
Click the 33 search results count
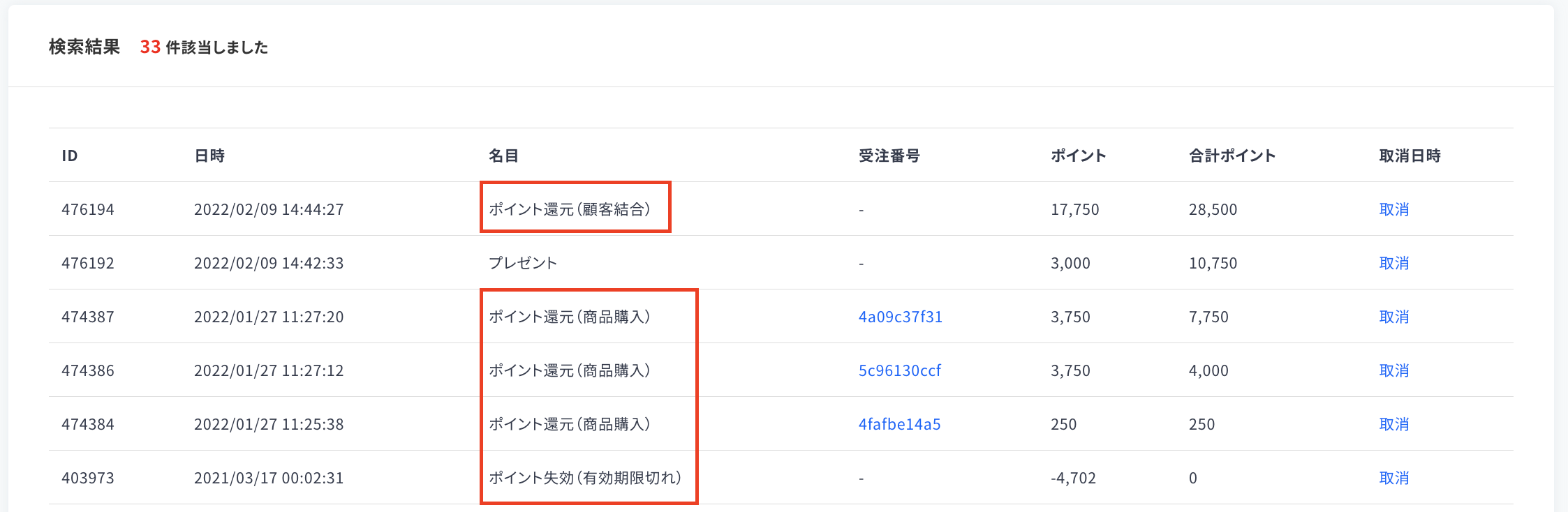(150, 47)
